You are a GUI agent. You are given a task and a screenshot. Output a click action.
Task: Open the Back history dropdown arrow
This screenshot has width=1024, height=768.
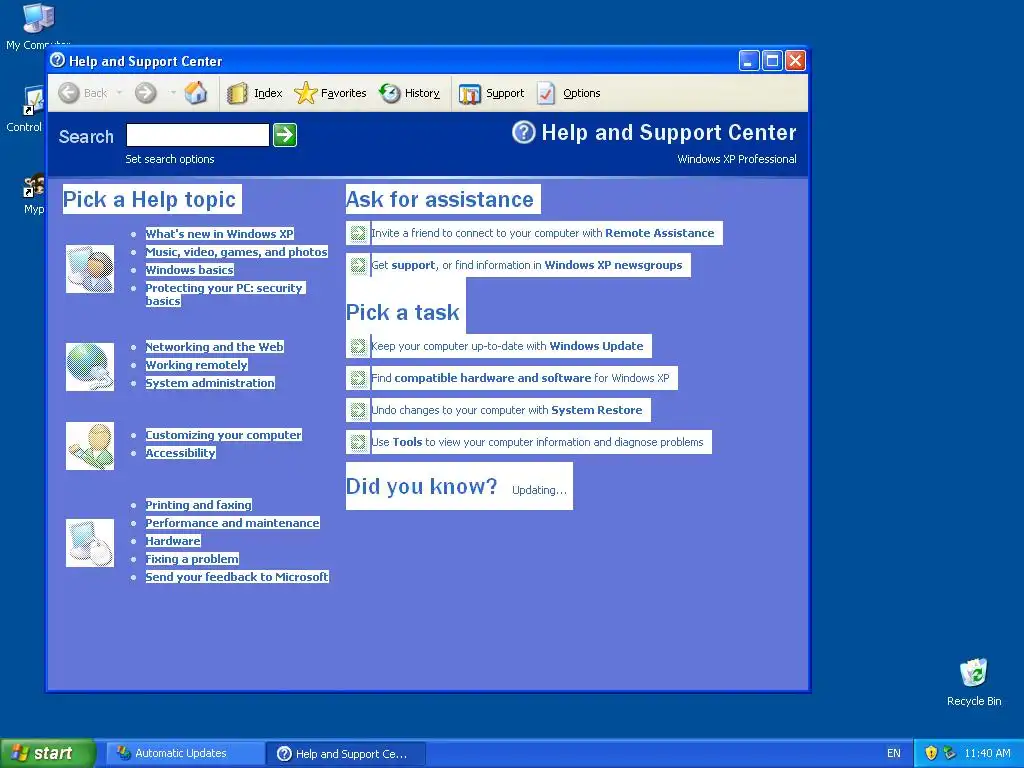pyautogui.click(x=119, y=93)
